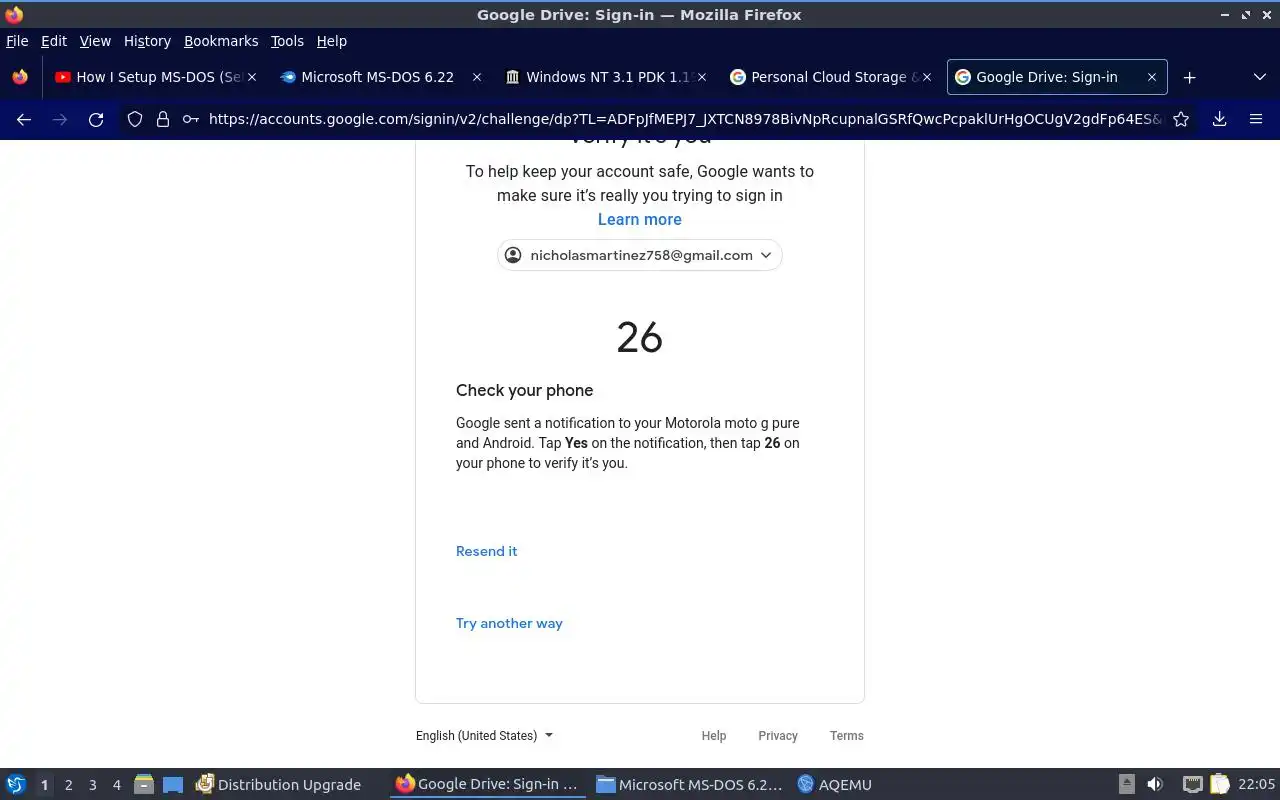The height and width of the screenshot is (800, 1280).
Task: Open the Terms footer link
Action: (x=847, y=735)
